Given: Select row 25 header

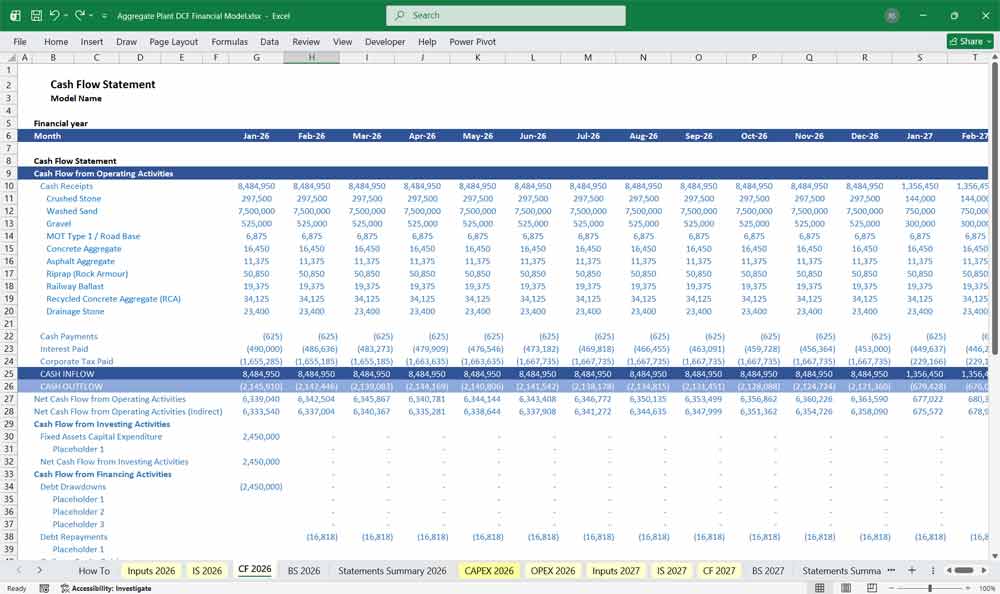Looking at the screenshot, I should click(9, 374).
